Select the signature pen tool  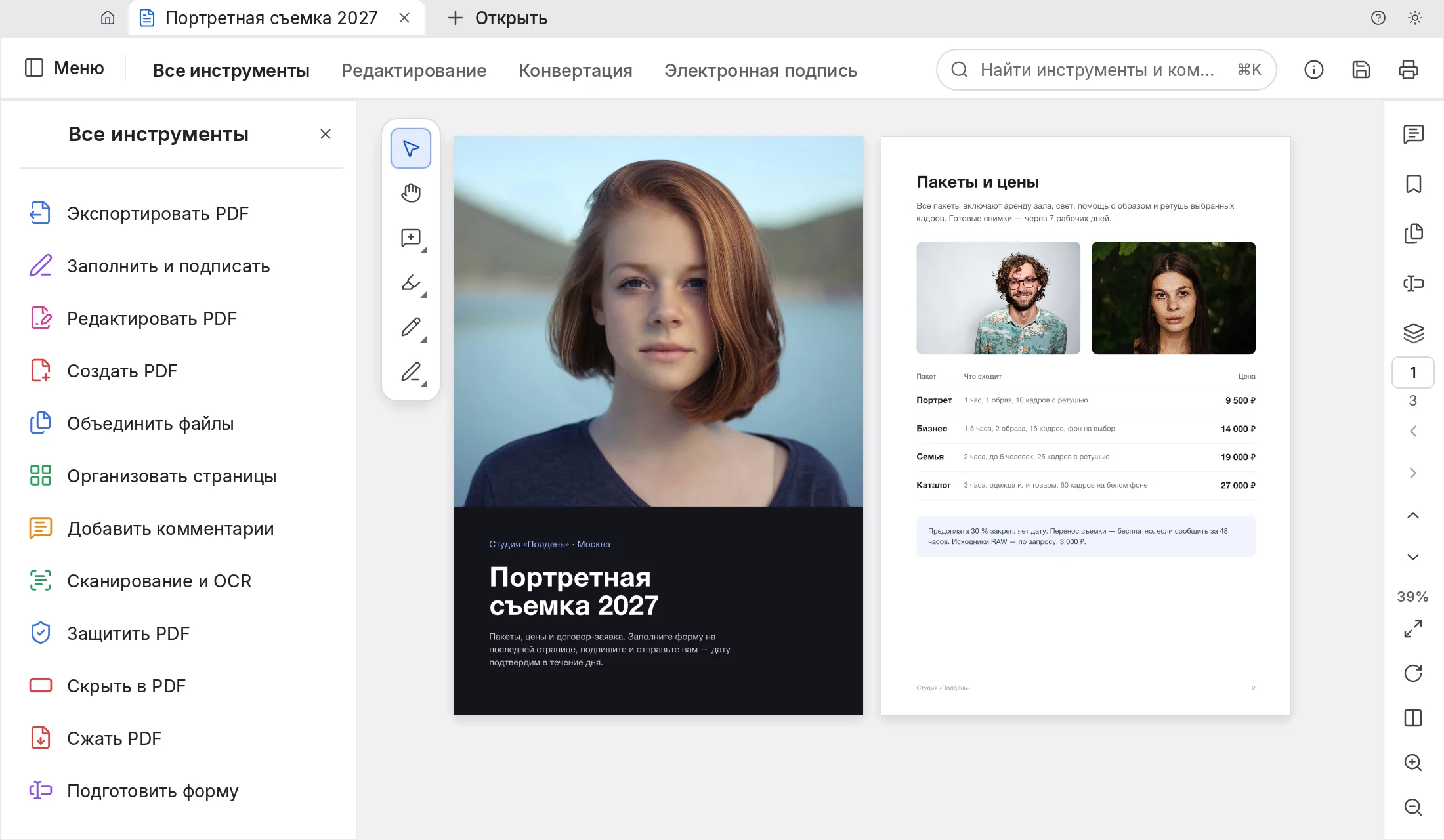pos(411,372)
